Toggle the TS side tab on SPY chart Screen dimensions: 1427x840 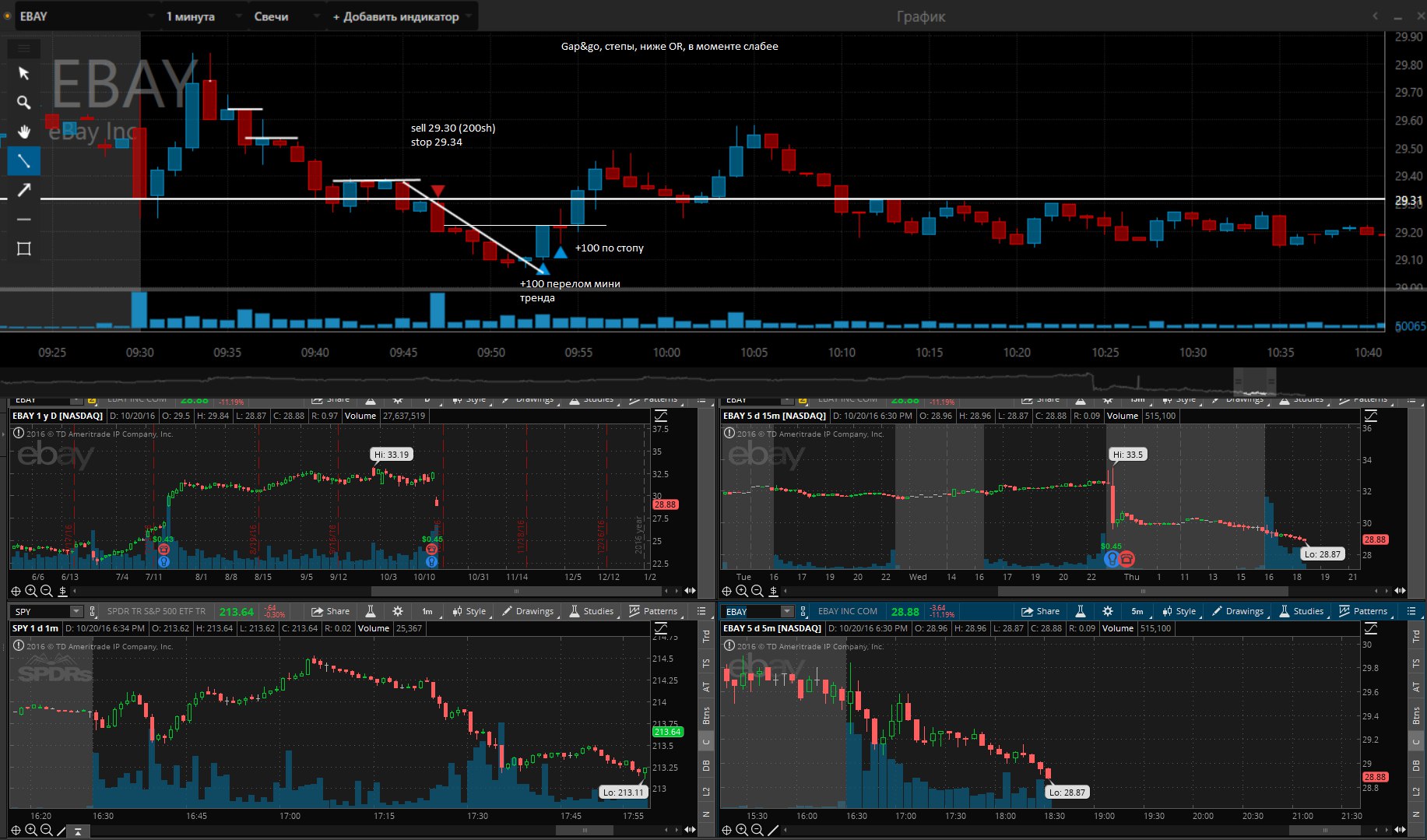tap(706, 663)
